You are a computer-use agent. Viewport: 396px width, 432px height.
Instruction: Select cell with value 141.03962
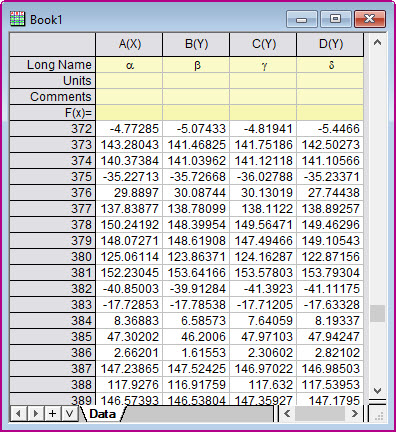[196, 161]
